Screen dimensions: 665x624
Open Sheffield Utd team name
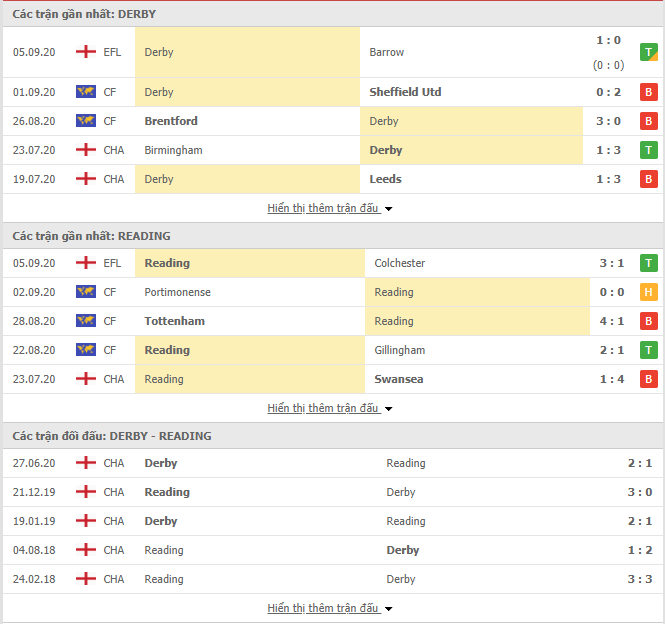[x=405, y=92]
